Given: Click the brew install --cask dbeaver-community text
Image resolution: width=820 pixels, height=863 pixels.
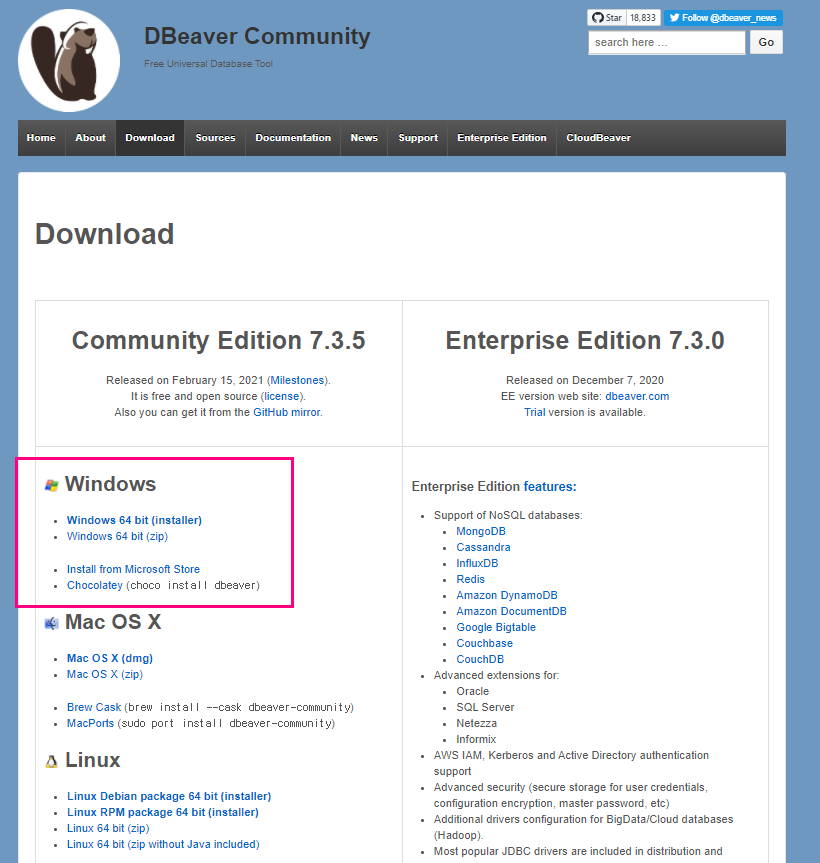Looking at the screenshot, I should [x=239, y=707].
